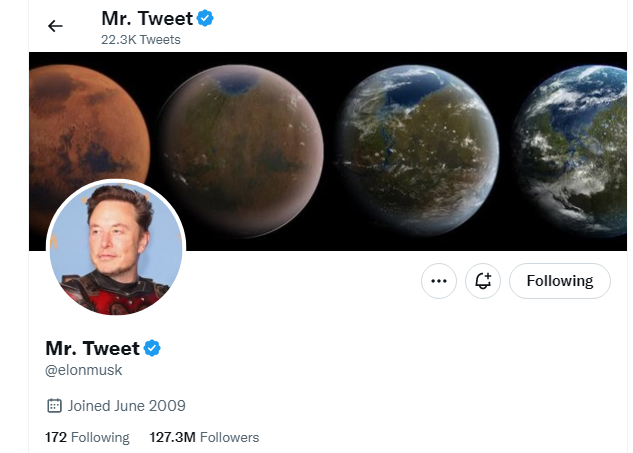Click the 127.3M follower number
This screenshot has width=633, height=453.
[x=172, y=437]
